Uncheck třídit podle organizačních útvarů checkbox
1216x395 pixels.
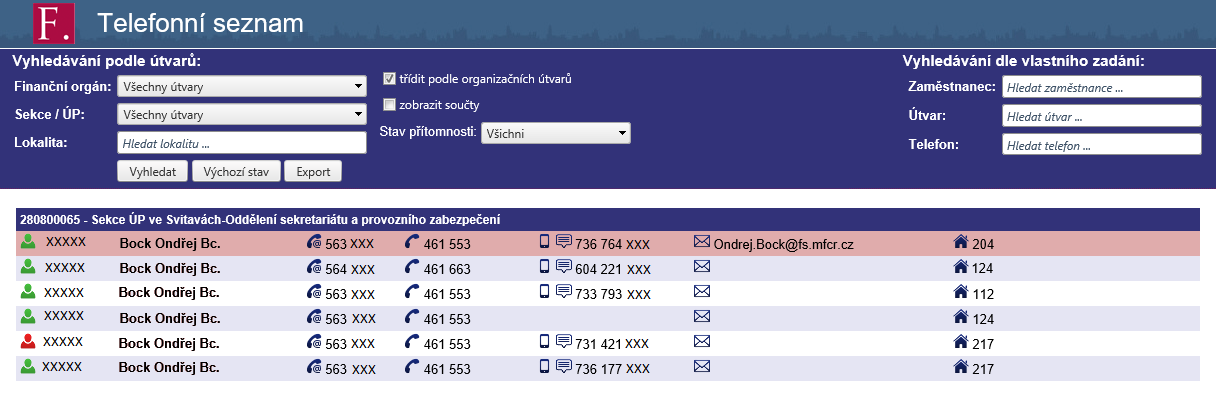point(390,78)
